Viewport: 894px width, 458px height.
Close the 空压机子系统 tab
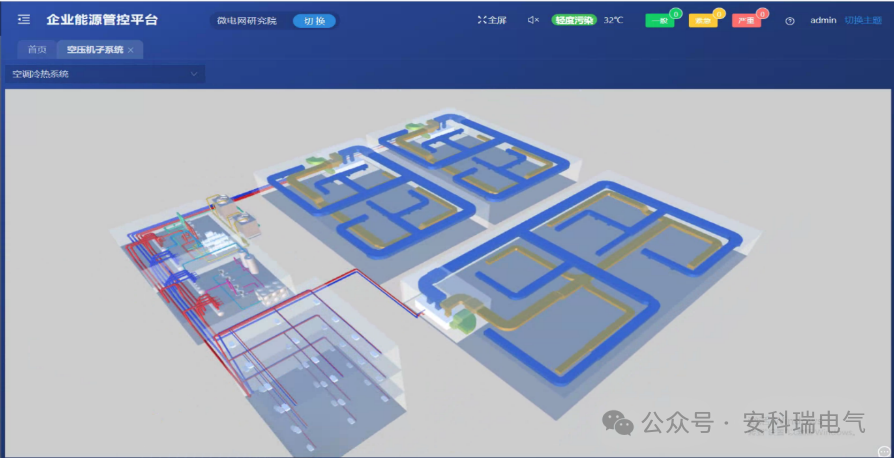(x=131, y=50)
